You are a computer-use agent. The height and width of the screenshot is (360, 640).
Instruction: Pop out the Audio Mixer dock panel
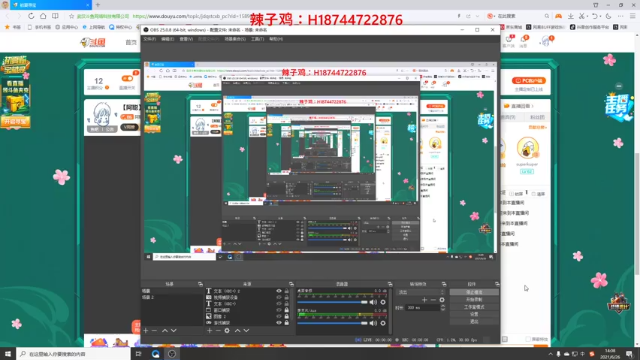point(390,284)
